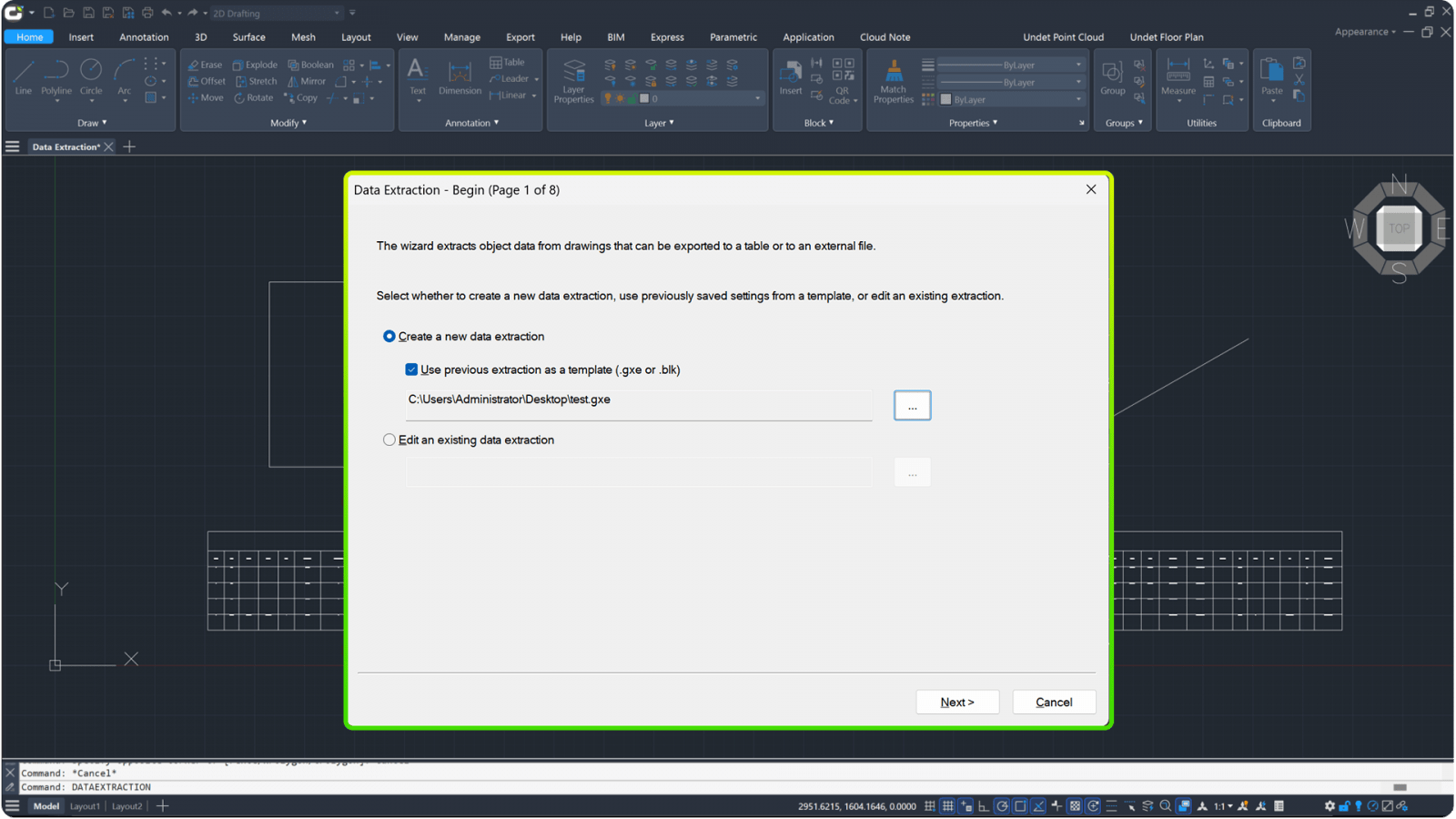This screenshot has width=1456, height=819.
Task: Switch to the Annotation ribbon tab
Action: coord(144,37)
